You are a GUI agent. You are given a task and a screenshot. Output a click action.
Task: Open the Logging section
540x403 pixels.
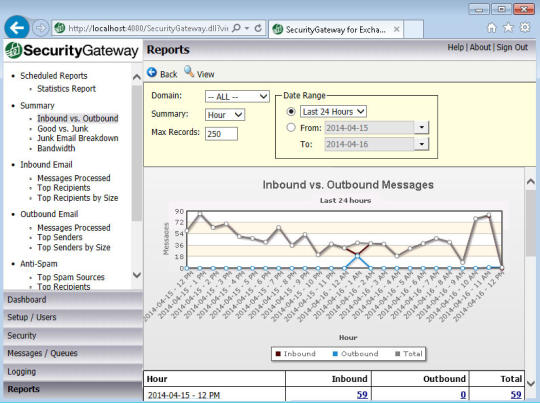click(73, 372)
